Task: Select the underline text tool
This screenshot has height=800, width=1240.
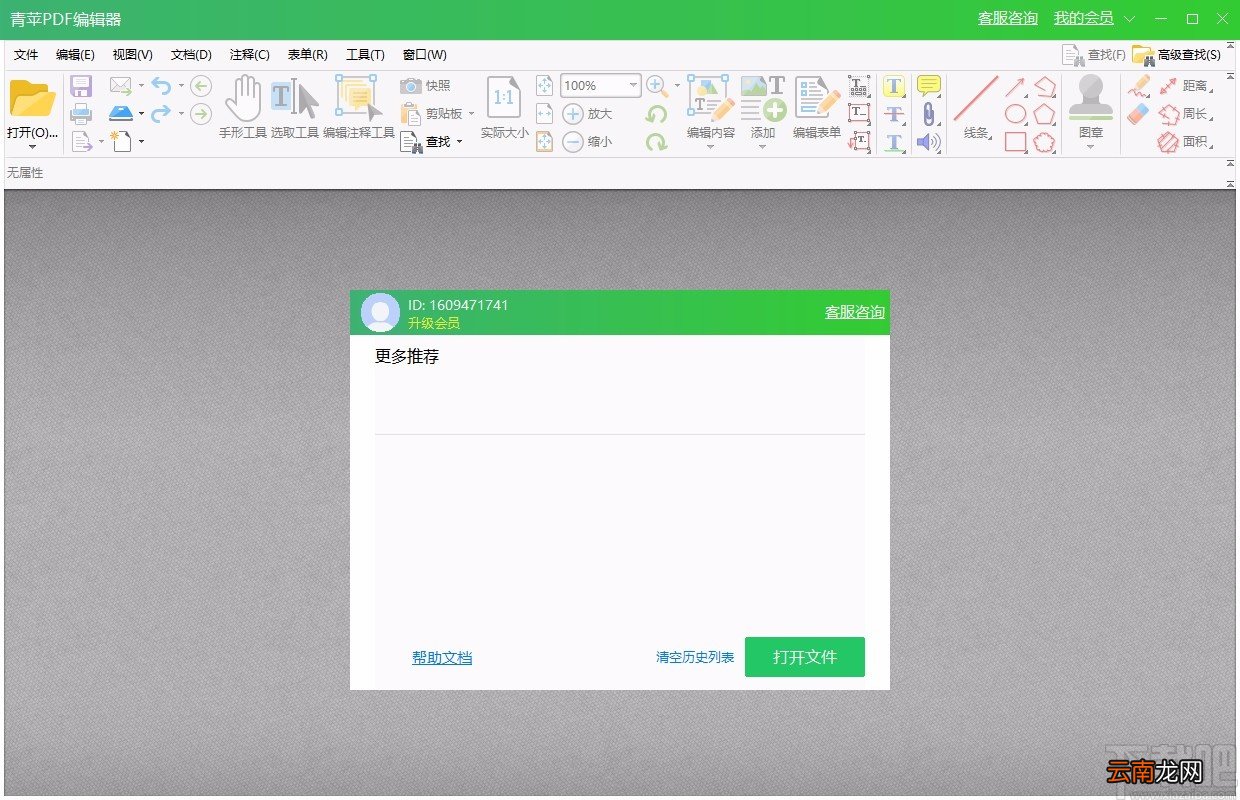Action: tap(894, 142)
